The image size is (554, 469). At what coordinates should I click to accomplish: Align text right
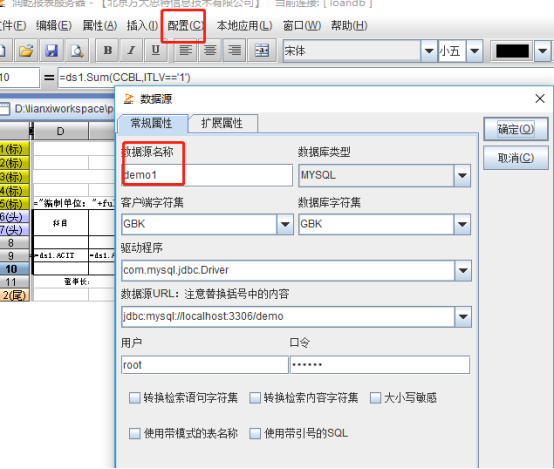pos(234,51)
